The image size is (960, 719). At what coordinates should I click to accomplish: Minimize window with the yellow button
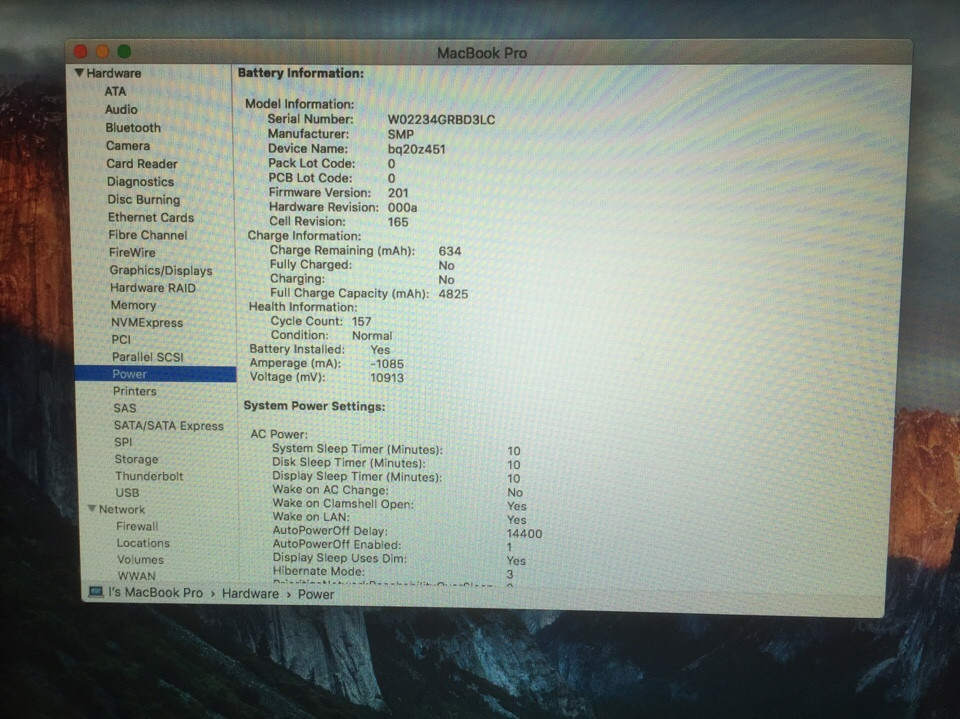(x=102, y=51)
